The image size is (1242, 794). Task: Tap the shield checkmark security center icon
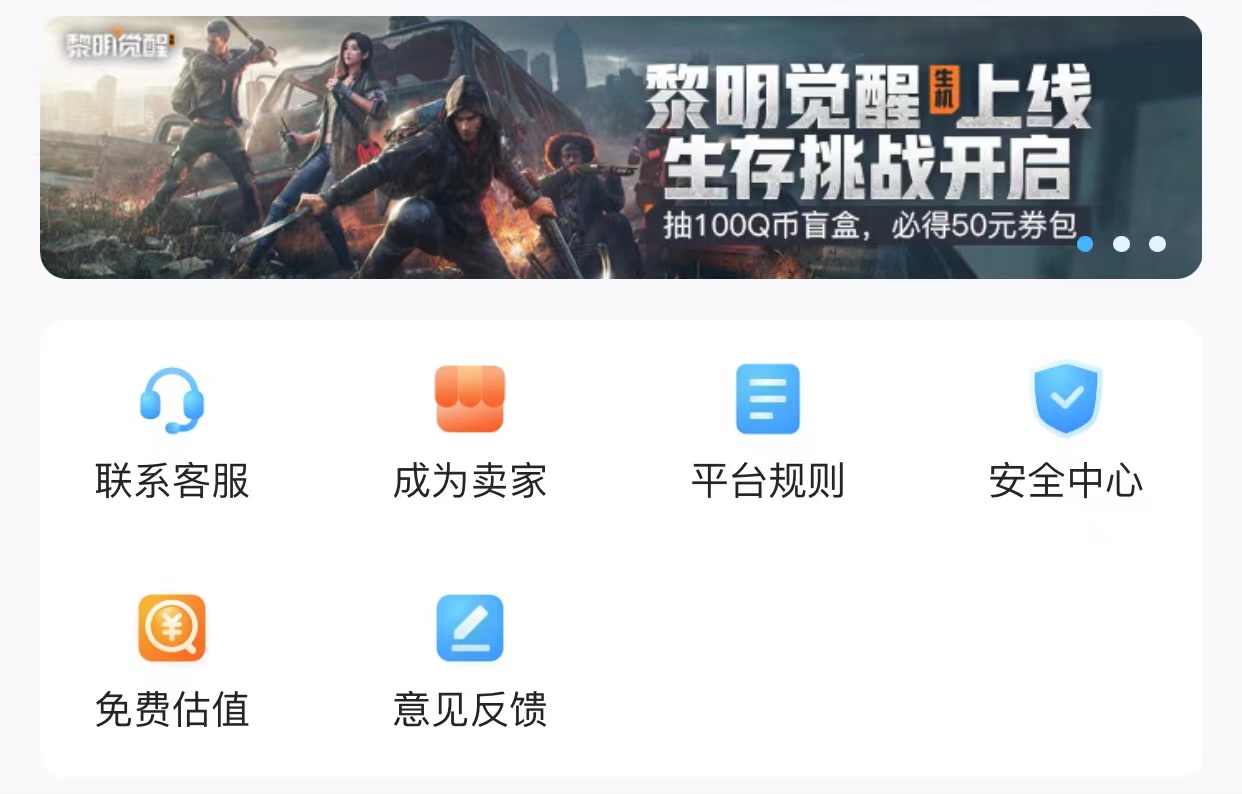pos(1066,399)
